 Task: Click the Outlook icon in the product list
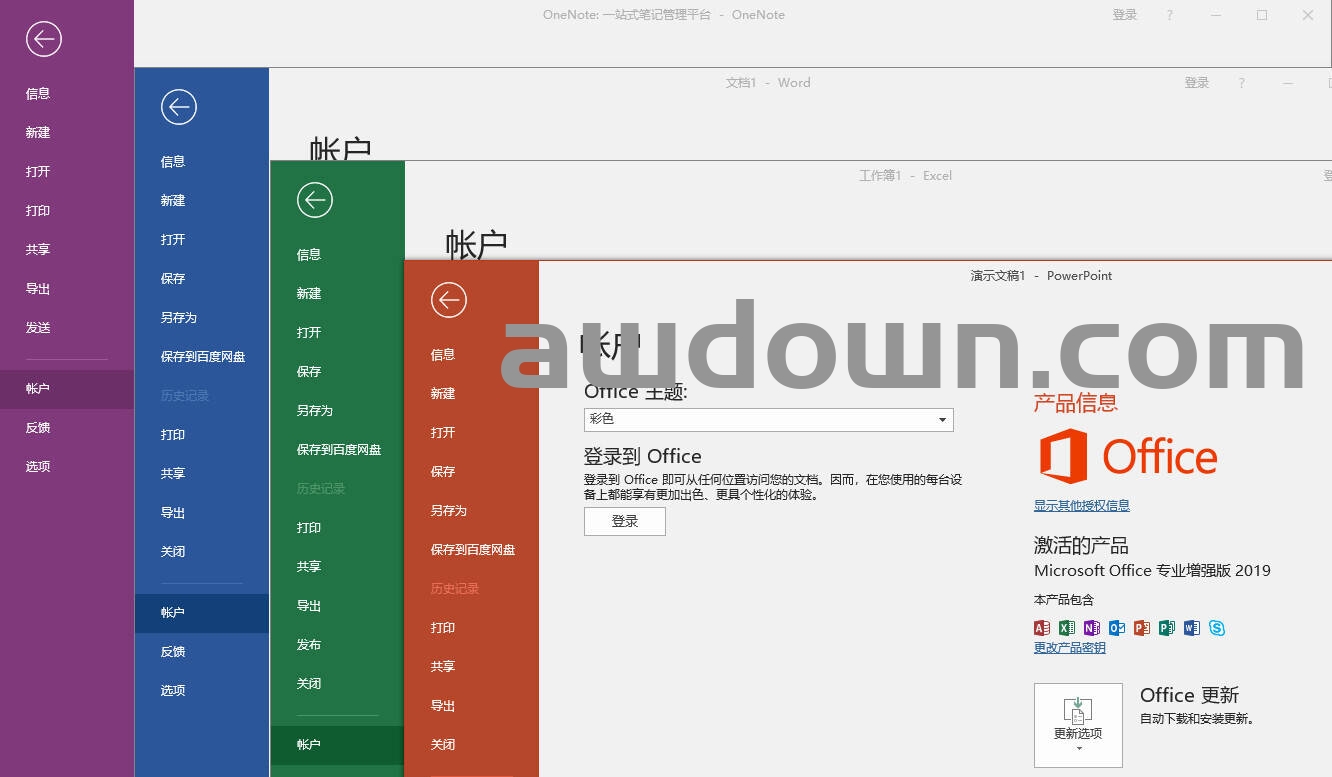[1117, 628]
